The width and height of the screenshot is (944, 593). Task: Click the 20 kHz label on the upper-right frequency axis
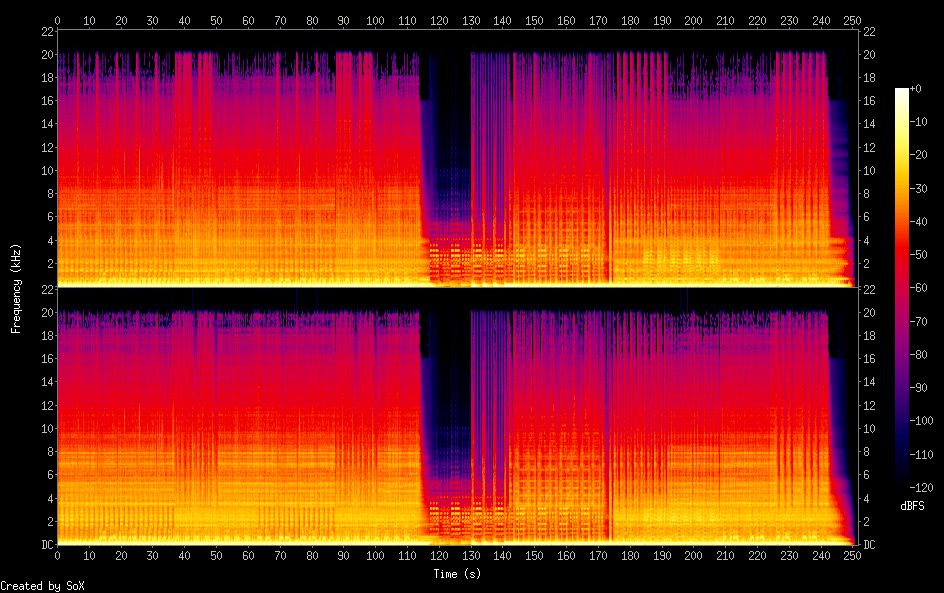click(870, 54)
